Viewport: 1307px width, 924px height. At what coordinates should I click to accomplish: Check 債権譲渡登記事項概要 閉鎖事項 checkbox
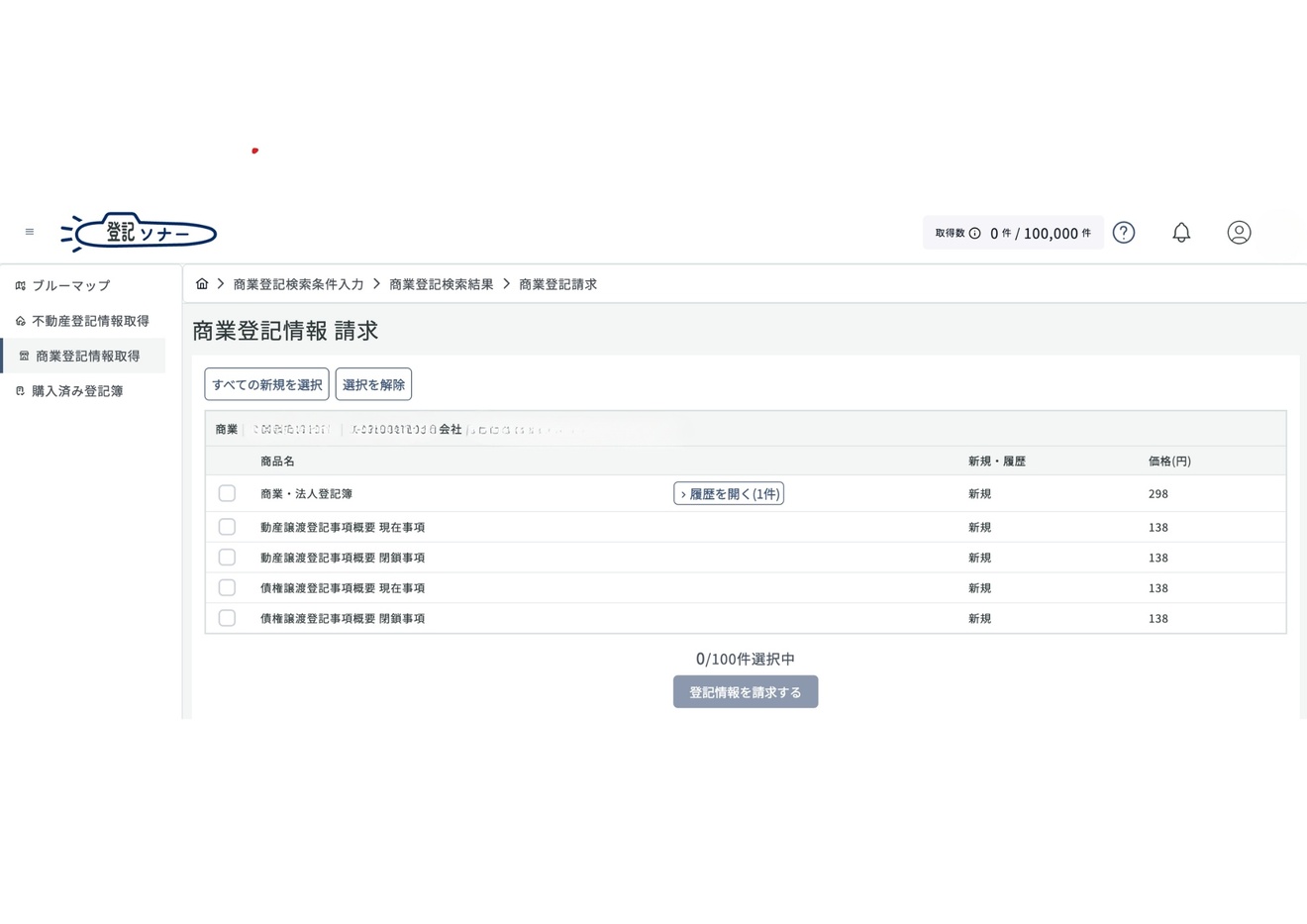[x=227, y=618]
